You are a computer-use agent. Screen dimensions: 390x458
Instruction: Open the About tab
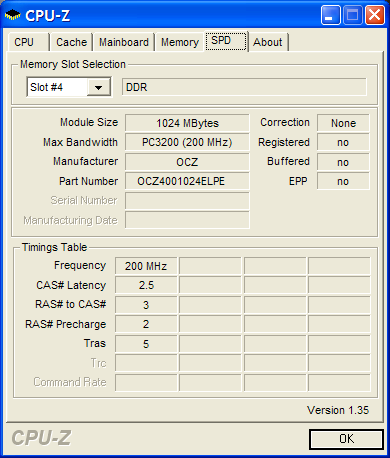tap(268, 42)
